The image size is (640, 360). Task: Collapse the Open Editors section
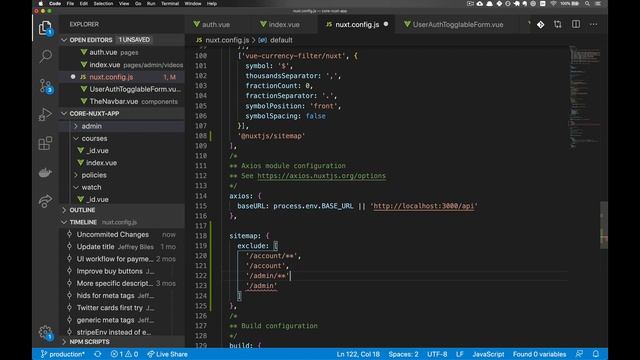pos(122,40)
